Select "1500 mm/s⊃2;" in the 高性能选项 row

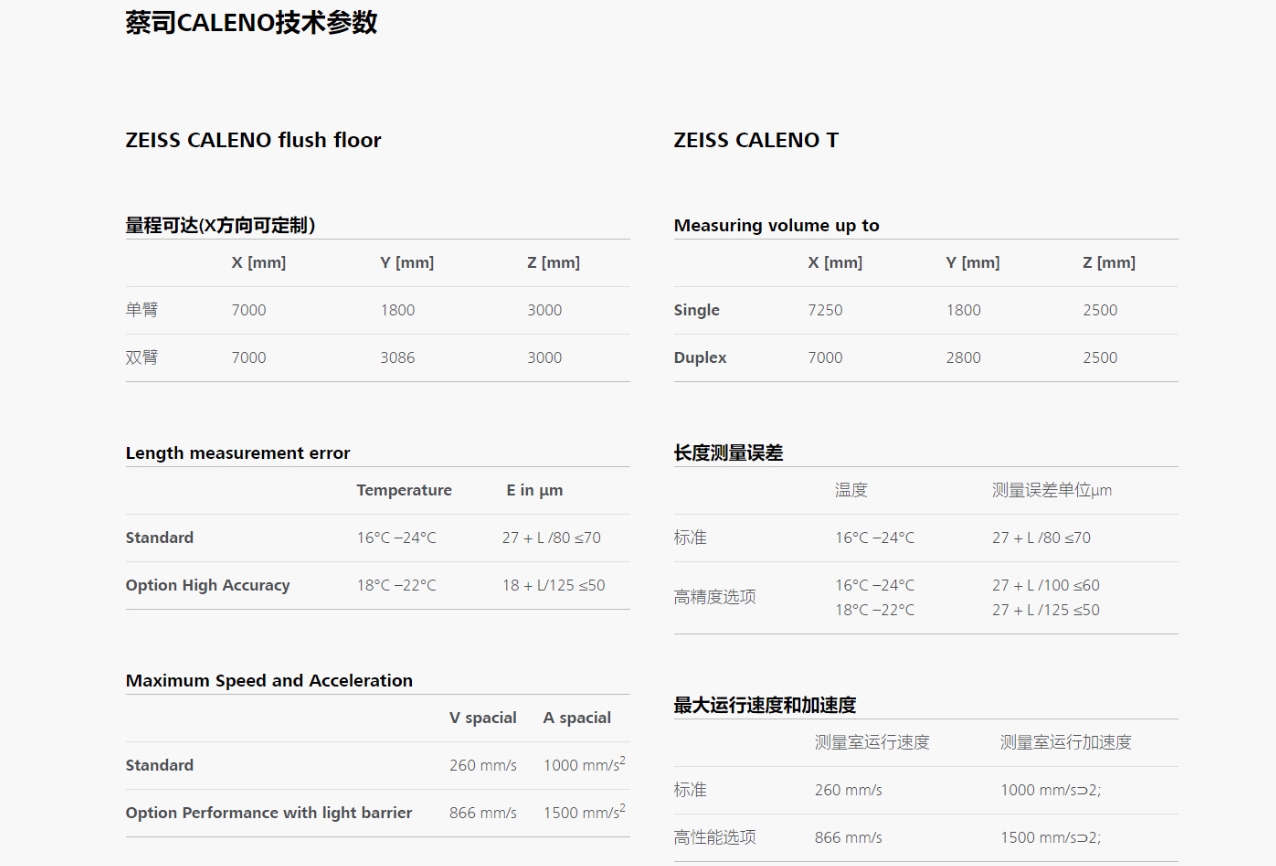[1050, 838]
